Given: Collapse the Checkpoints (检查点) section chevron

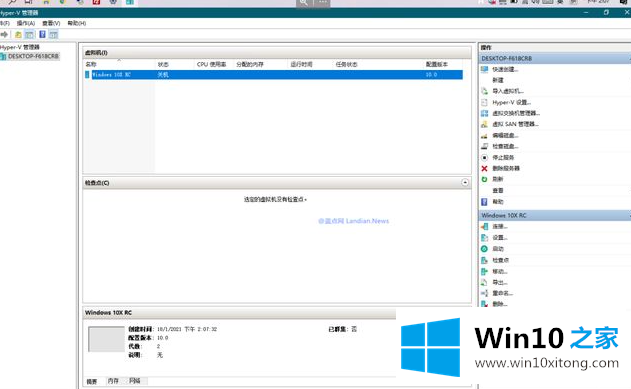Looking at the screenshot, I should tap(465, 183).
